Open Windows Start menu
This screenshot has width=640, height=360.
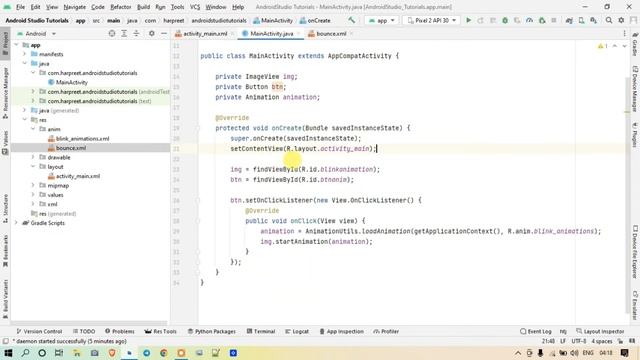(8, 353)
